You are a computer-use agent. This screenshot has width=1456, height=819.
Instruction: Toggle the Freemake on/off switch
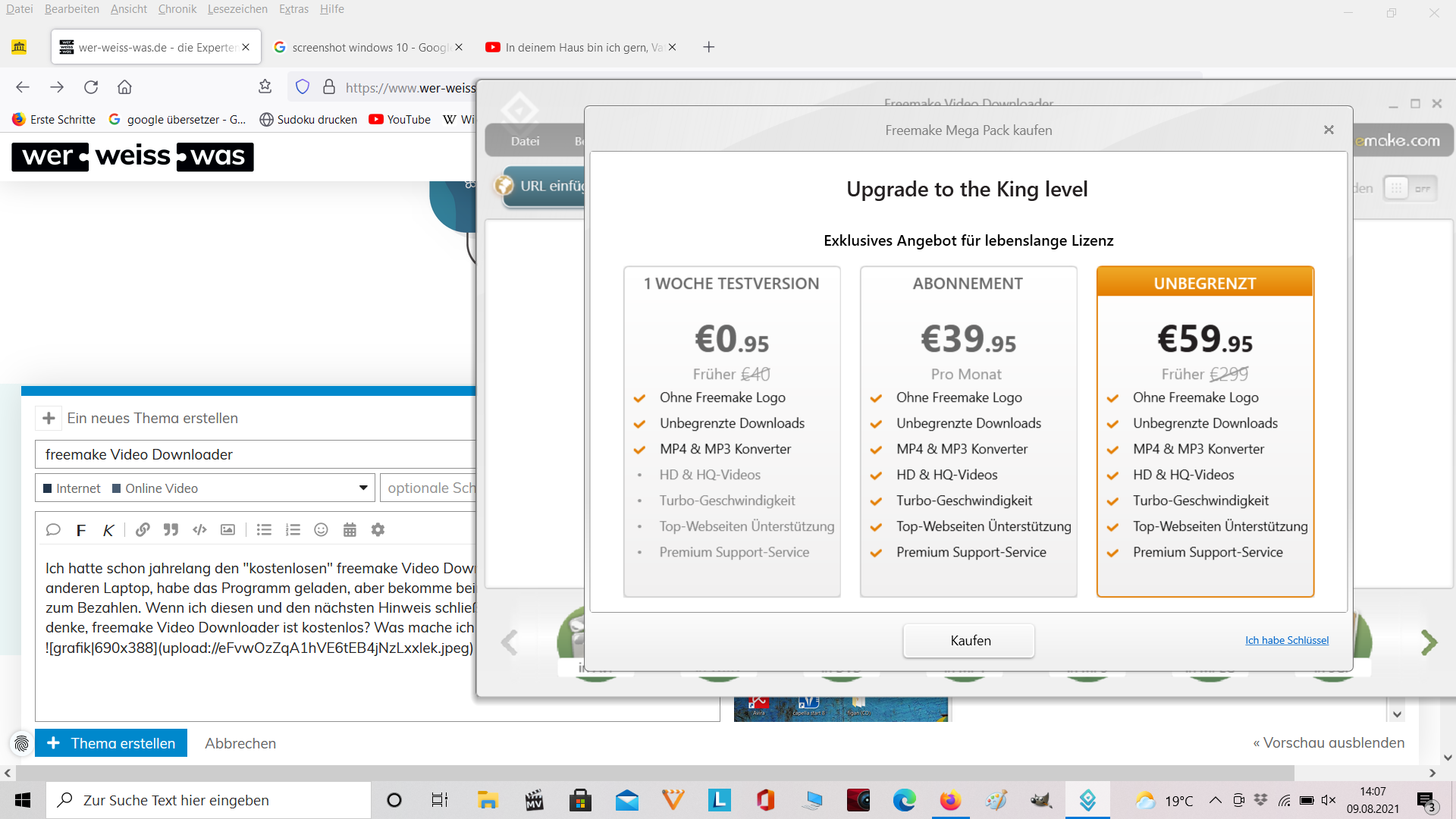(x=1410, y=188)
